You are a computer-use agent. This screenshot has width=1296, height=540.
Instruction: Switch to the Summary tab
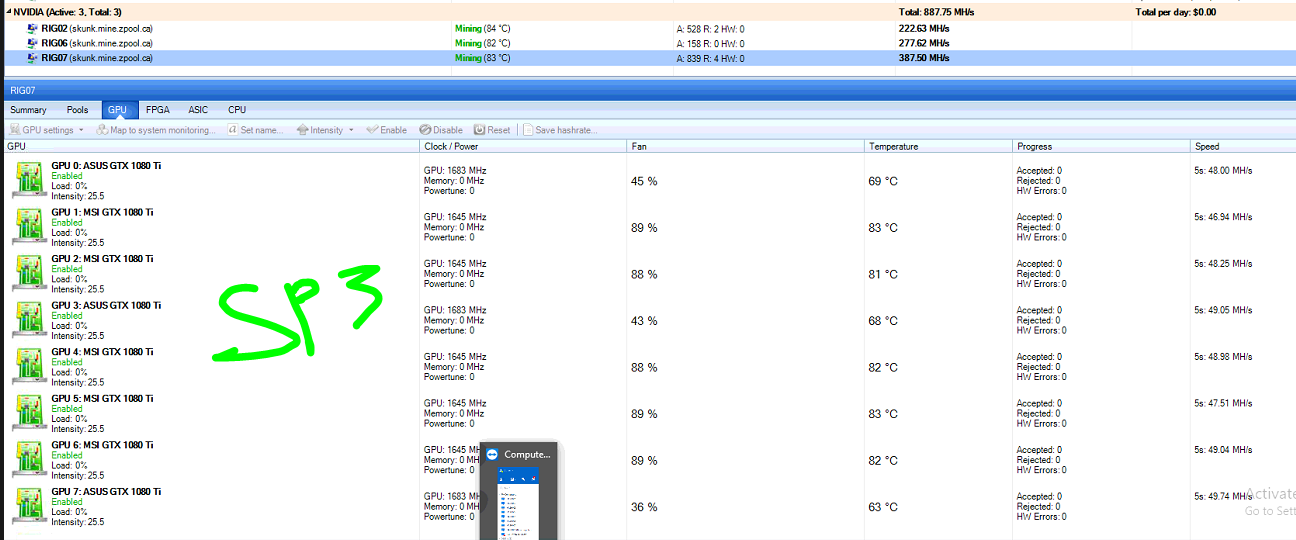(x=28, y=110)
